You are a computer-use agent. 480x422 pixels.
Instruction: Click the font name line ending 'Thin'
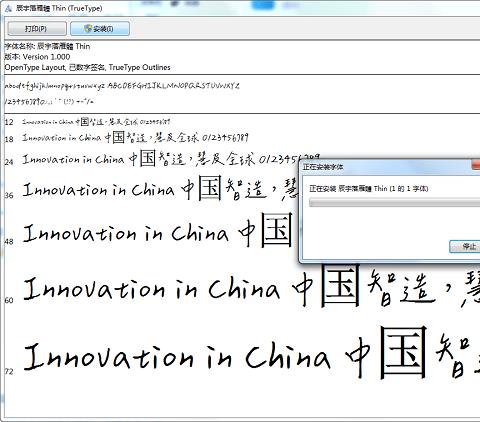[x=47, y=46]
